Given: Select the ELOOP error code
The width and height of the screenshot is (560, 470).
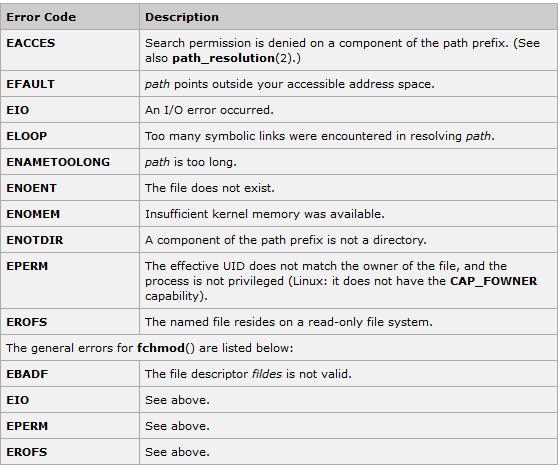Looking at the screenshot, I should point(26,136).
